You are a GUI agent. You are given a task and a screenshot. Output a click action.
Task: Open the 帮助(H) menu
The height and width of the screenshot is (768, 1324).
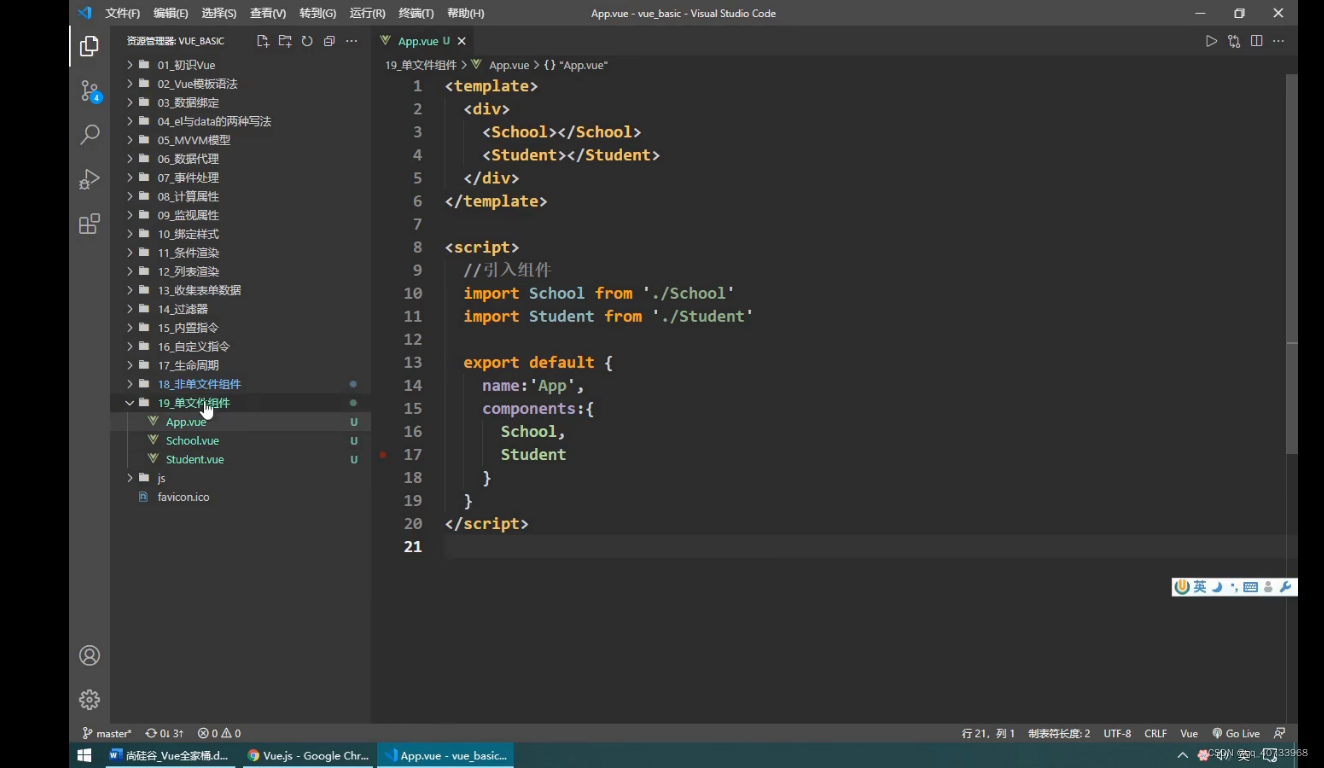click(x=466, y=13)
